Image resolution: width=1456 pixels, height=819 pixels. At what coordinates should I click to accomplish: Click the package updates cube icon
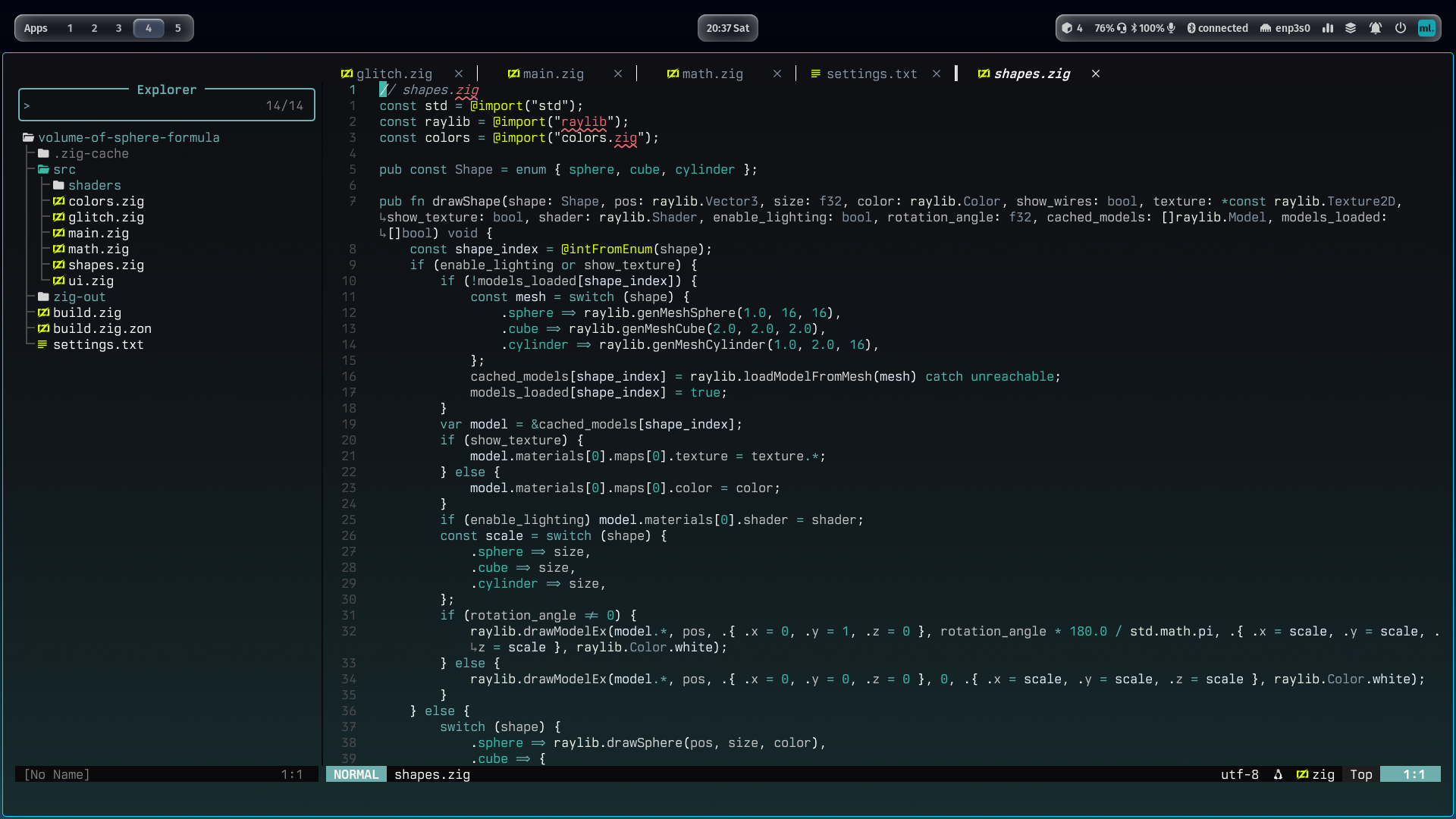[1068, 28]
